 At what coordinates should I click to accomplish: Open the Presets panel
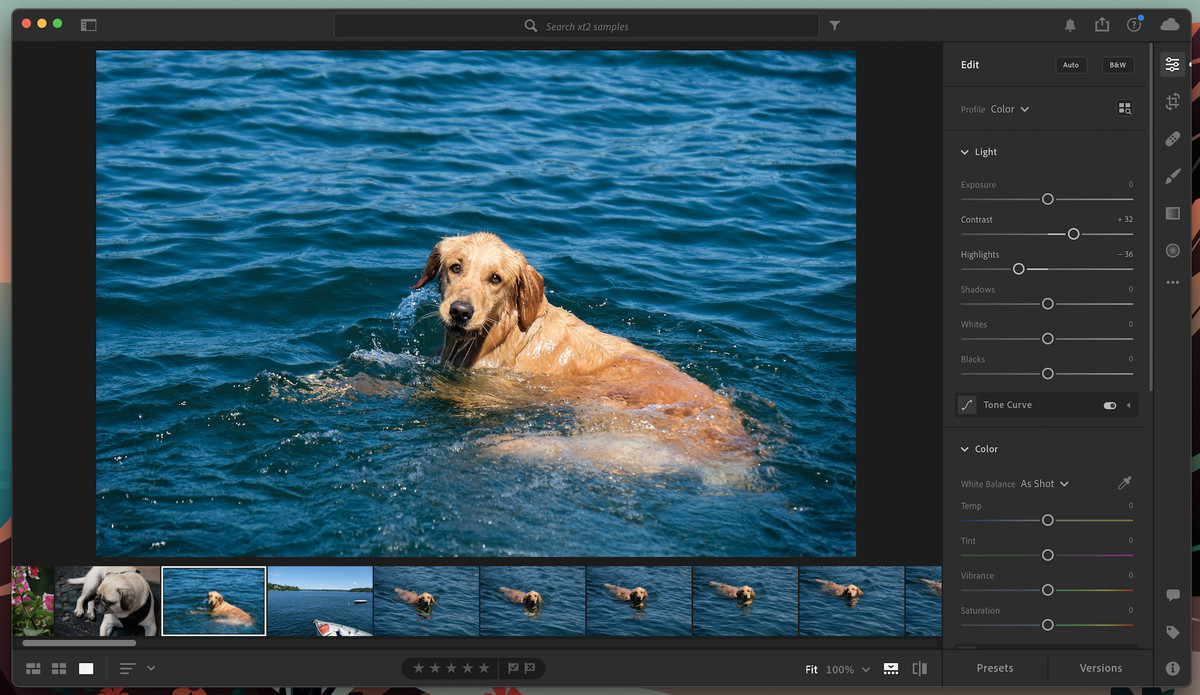click(995, 667)
